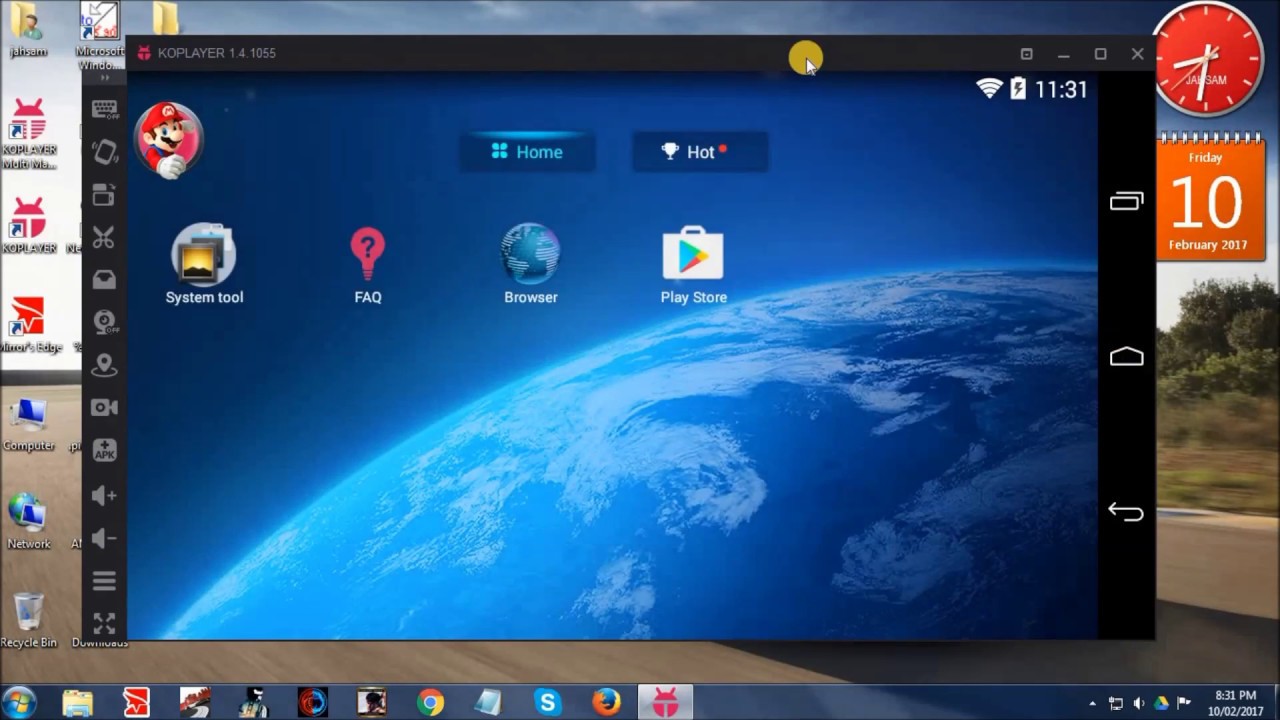Click the video recorder camera icon
1280x720 pixels.
104,408
